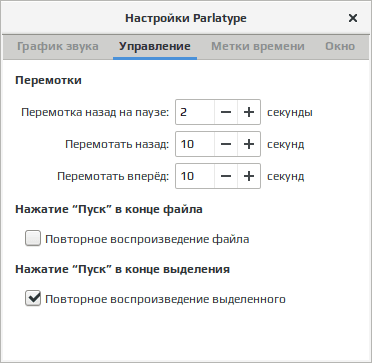Decrease Перемотать вперёд seconds

pos(226,176)
